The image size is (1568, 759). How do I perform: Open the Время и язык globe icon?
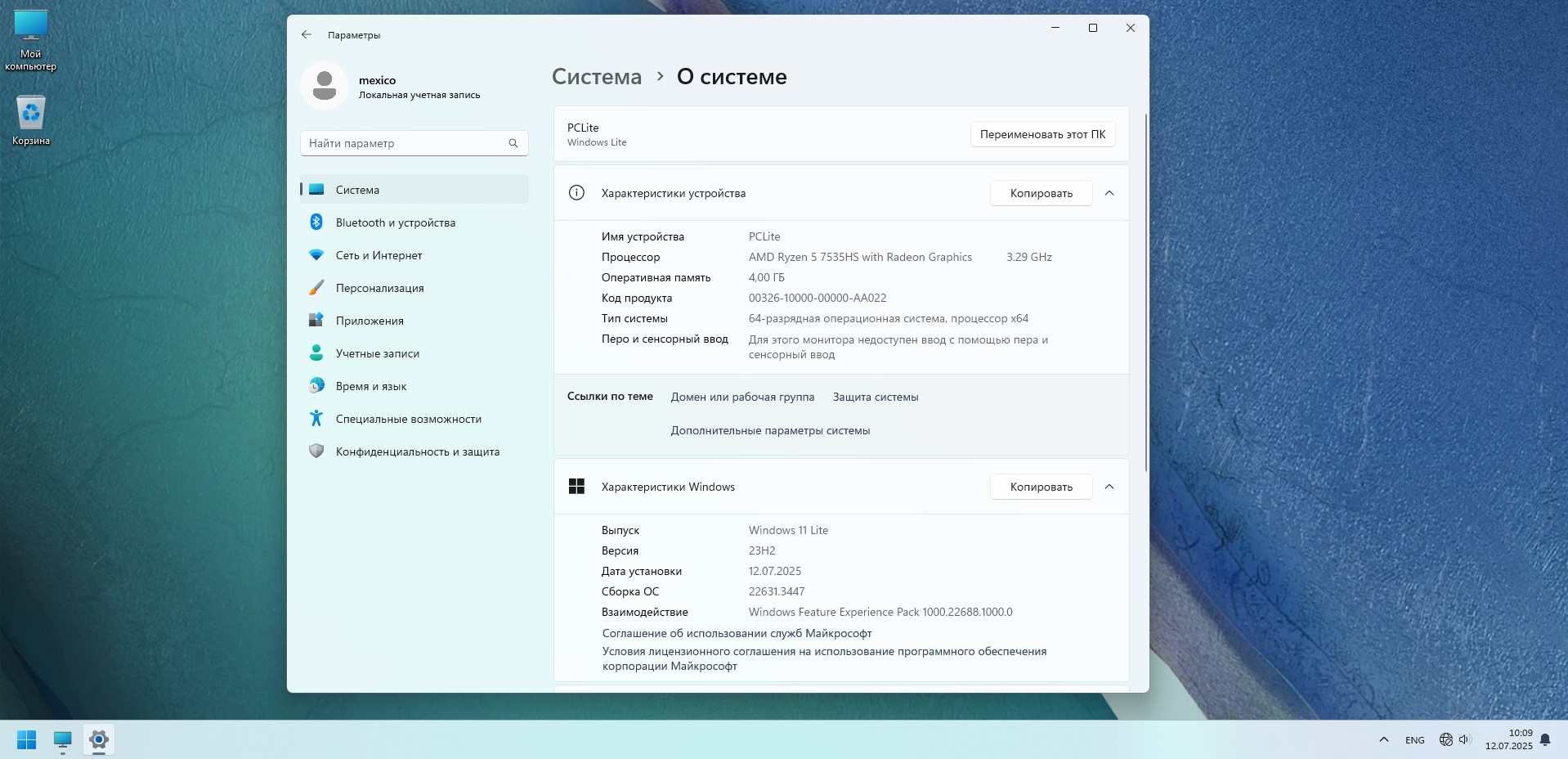click(x=316, y=386)
